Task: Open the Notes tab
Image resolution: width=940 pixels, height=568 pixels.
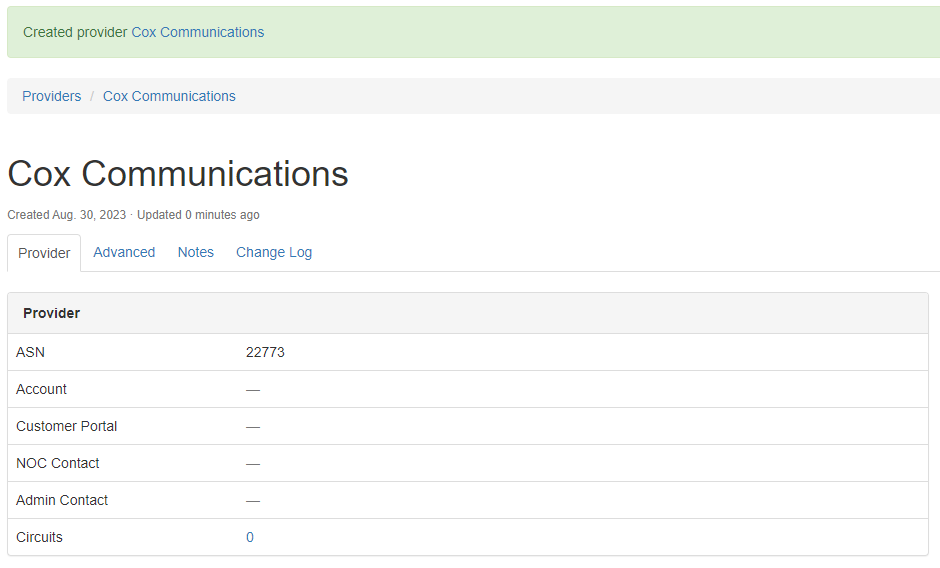Action: click(196, 252)
